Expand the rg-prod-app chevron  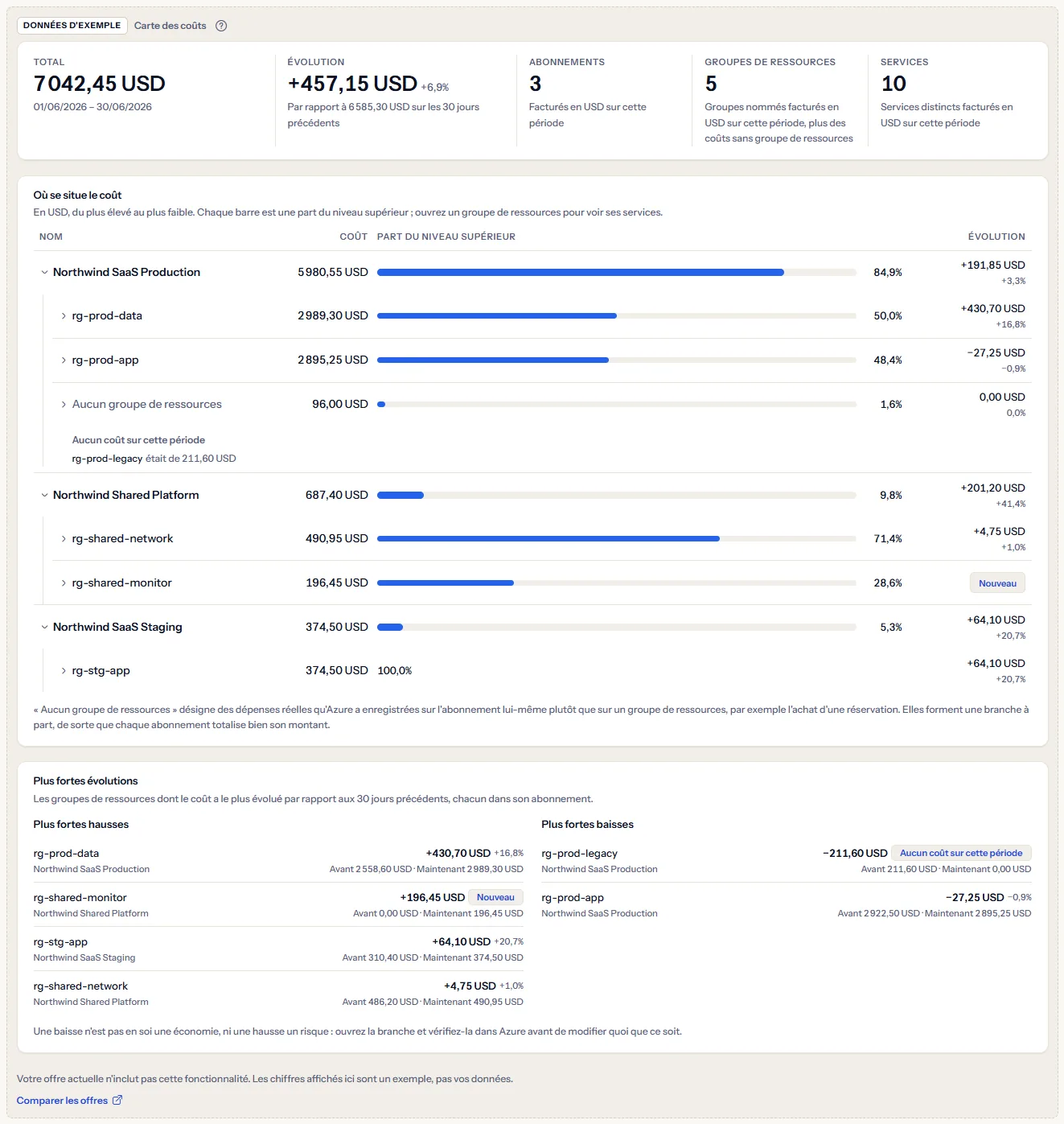pyautogui.click(x=64, y=360)
